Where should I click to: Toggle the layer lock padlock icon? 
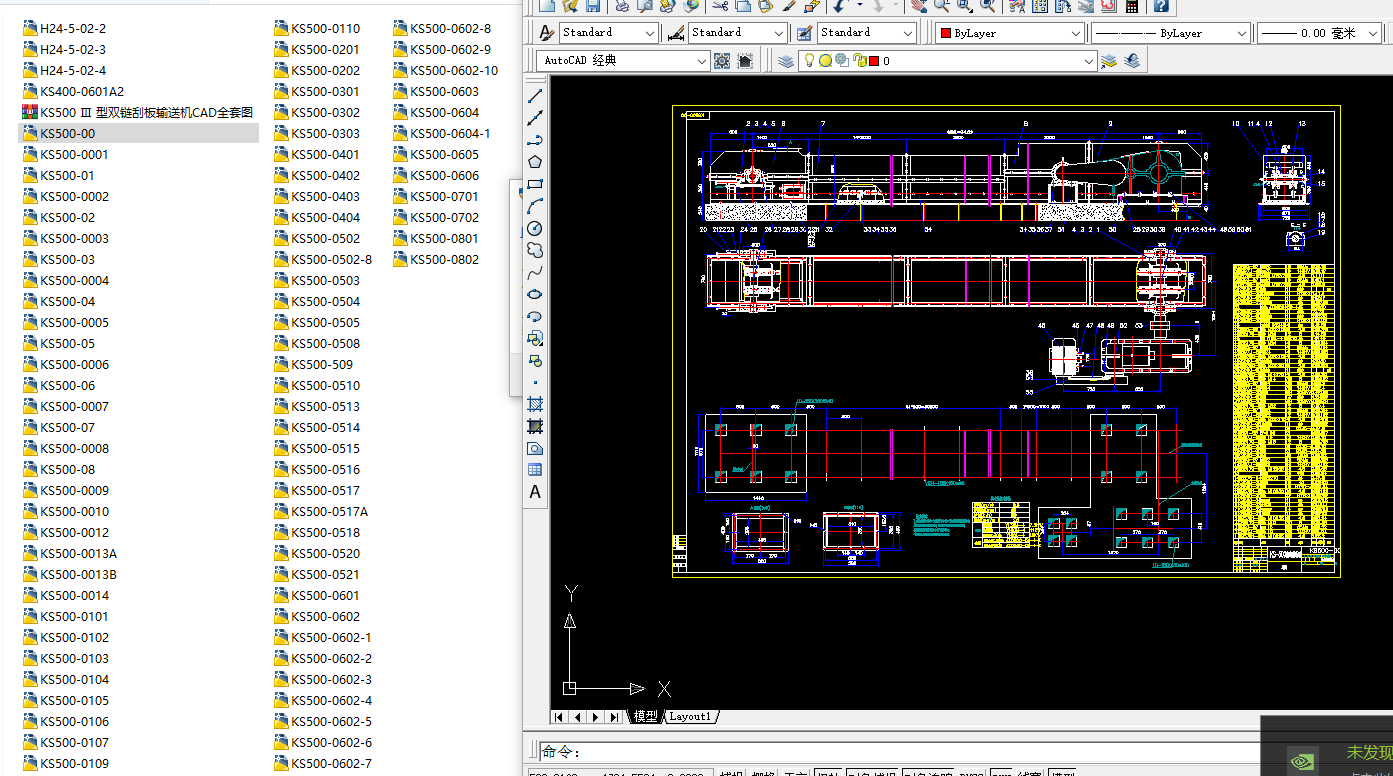pyautogui.click(x=858, y=61)
